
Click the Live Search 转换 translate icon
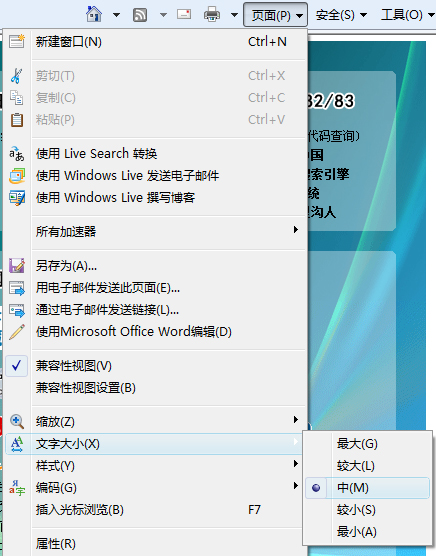click(x=17, y=154)
